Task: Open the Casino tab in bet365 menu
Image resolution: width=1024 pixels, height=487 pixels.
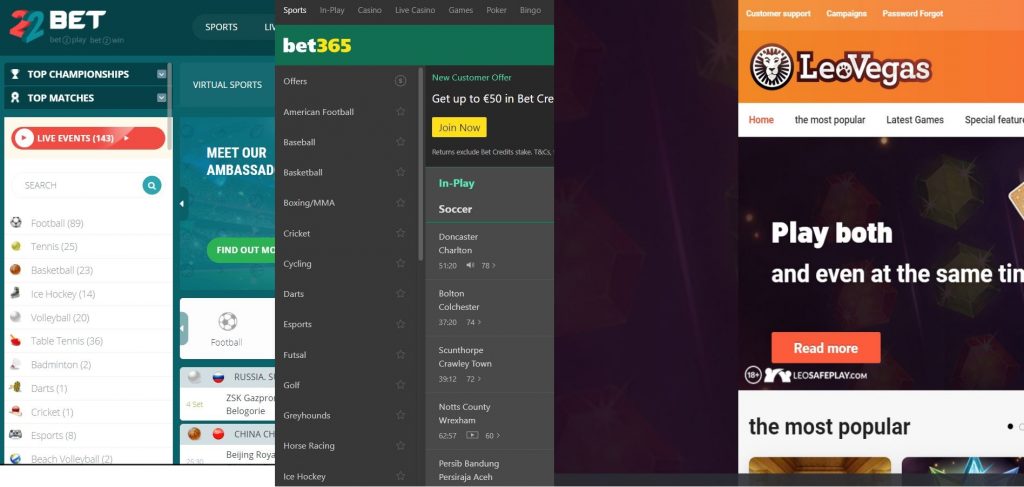Action: [370, 10]
